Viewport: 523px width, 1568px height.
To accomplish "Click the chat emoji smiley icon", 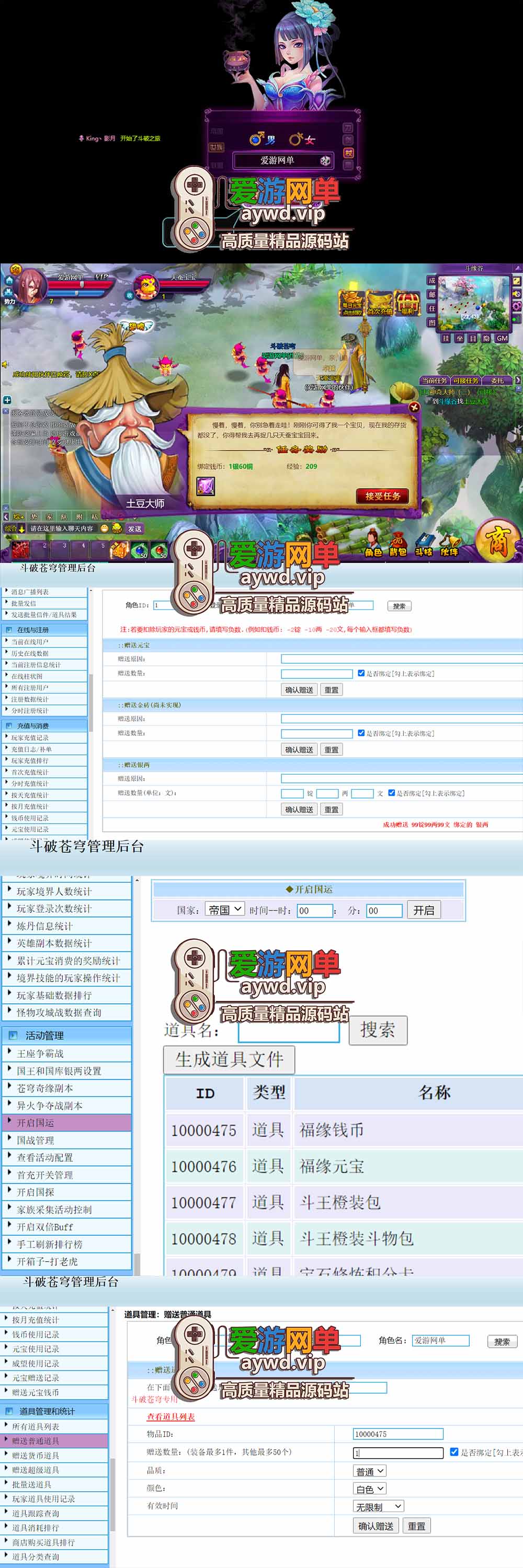I will tap(105, 528).
